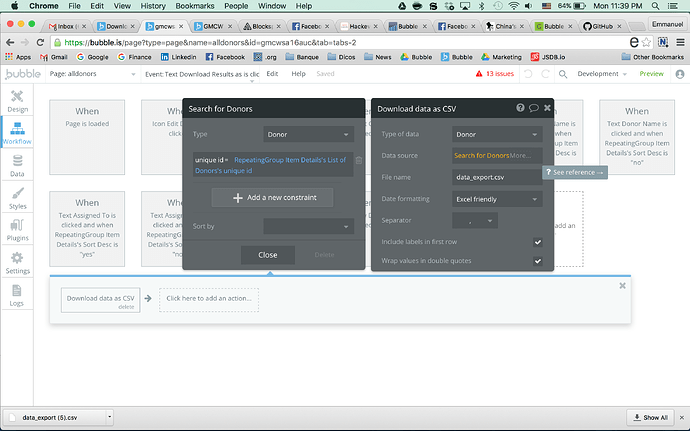Close the downloads bar
Screen dimensions: 690x431
pyautogui.click(x=682, y=417)
